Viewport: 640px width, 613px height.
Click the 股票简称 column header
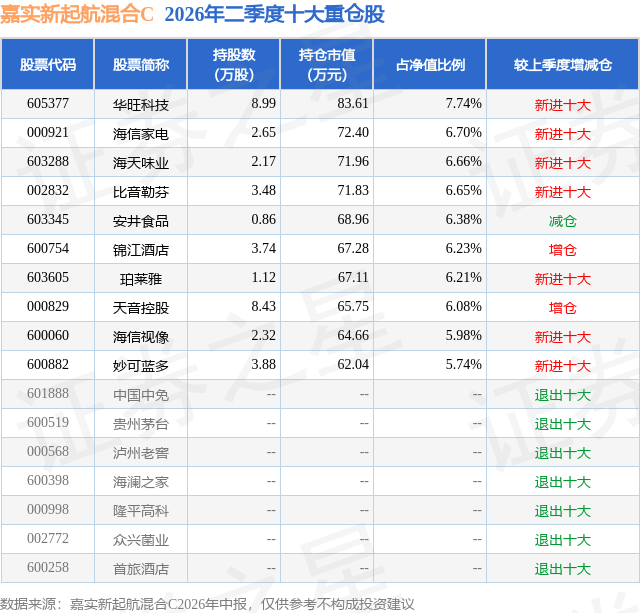(x=141, y=64)
